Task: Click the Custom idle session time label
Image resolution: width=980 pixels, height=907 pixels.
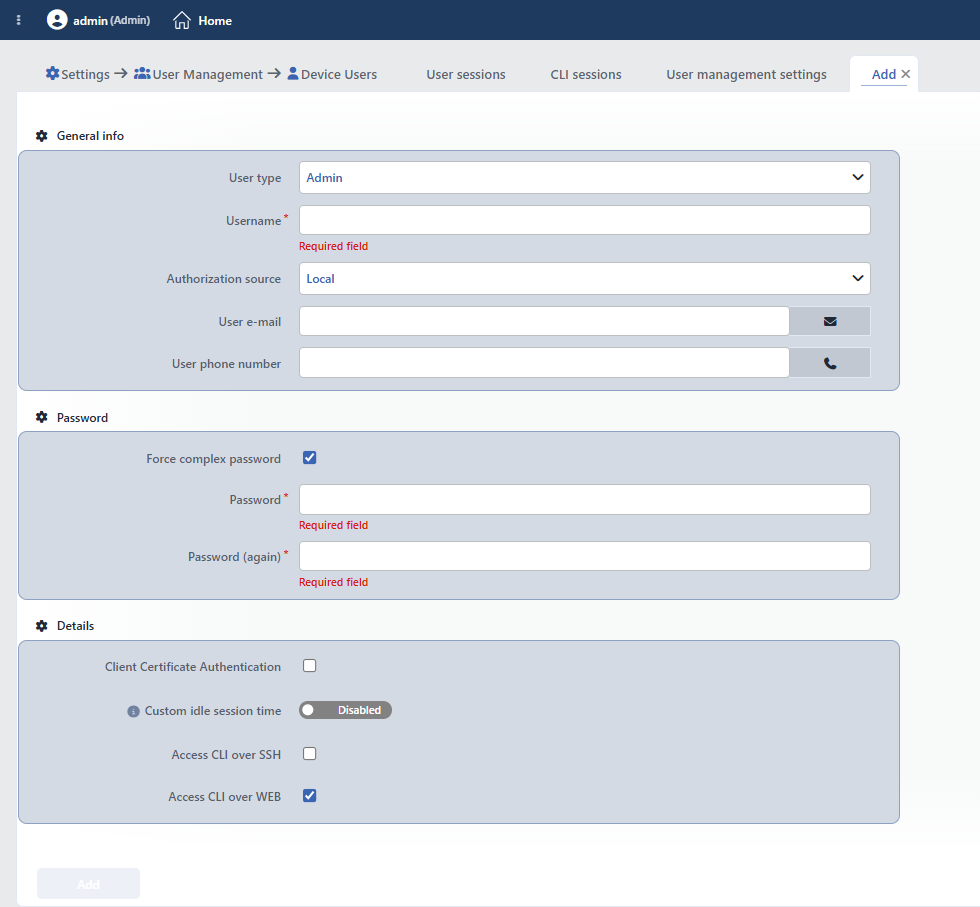Action: tap(213, 711)
